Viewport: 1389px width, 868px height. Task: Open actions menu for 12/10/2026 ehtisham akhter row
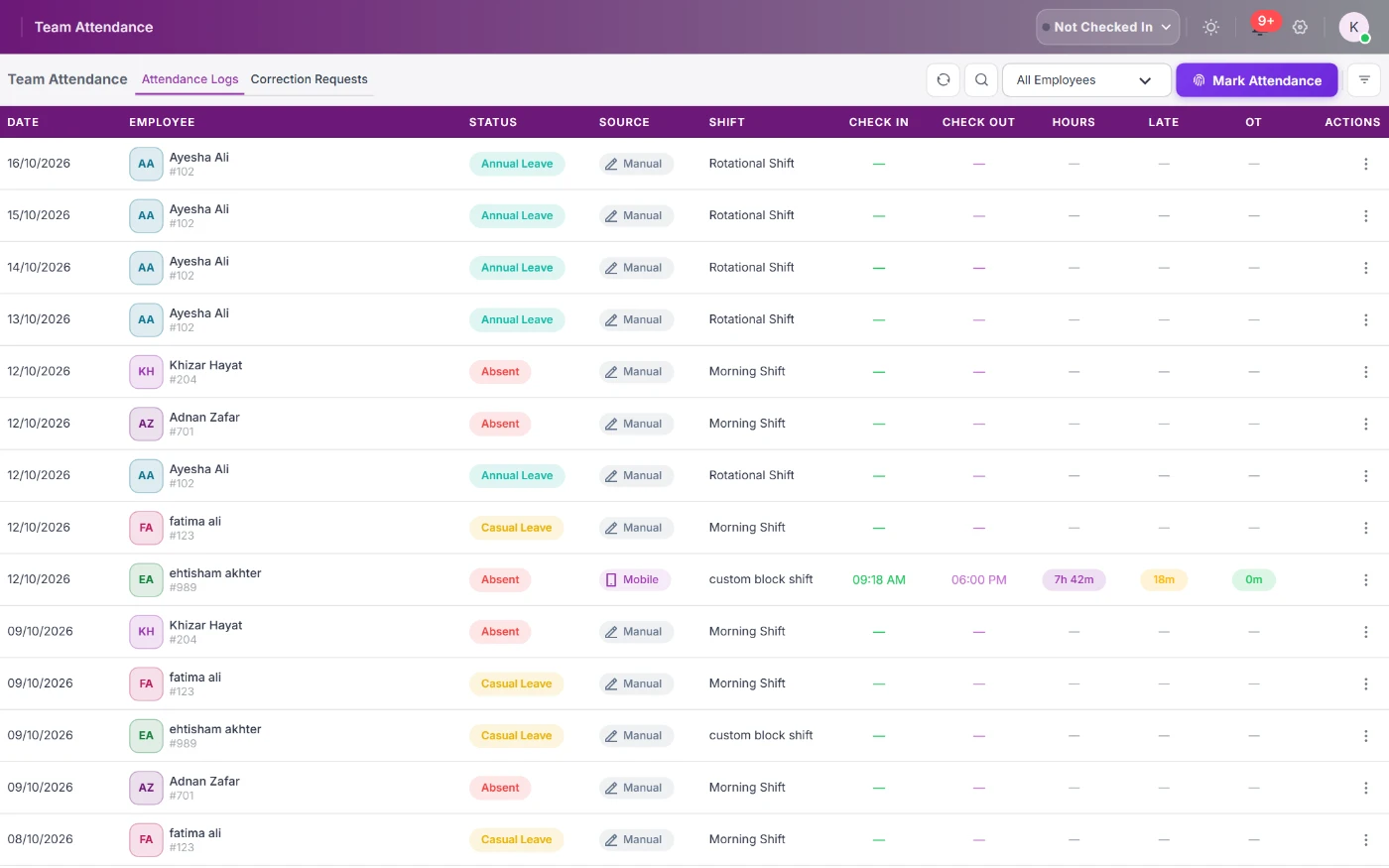pyautogui.click(x=1365, y=580)
